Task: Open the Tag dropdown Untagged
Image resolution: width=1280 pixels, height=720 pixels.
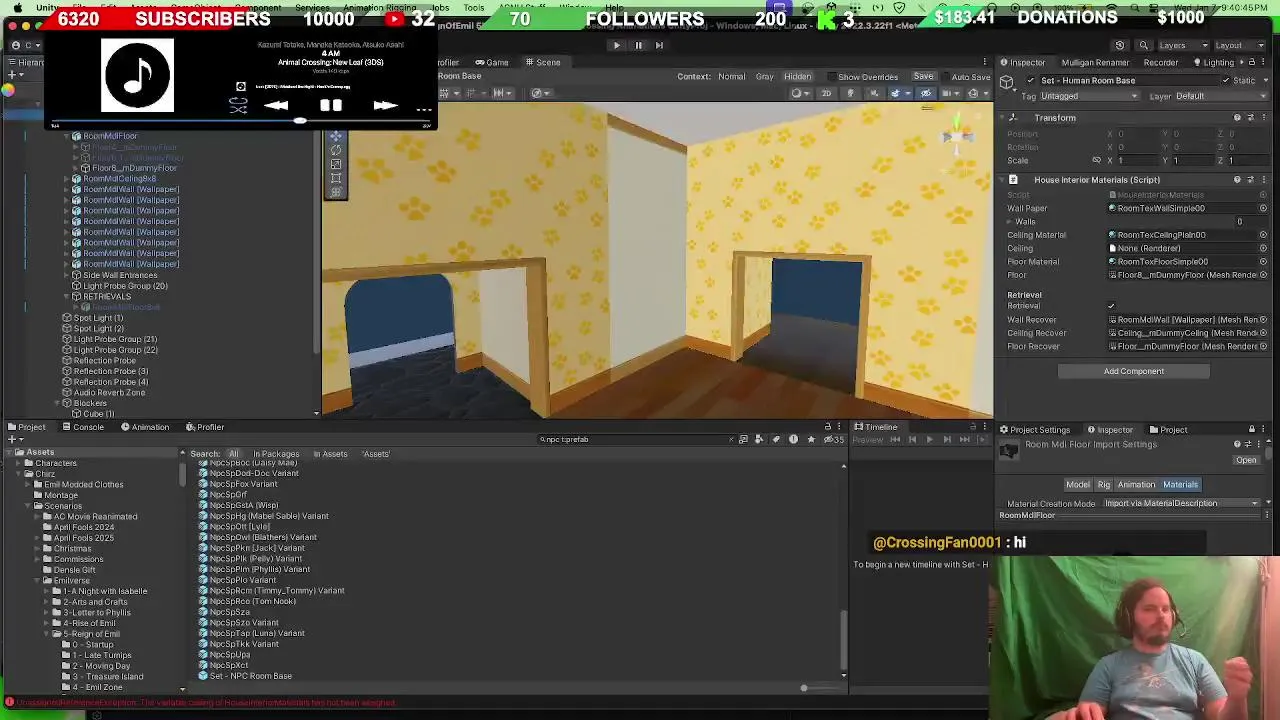Action: (1090, 96)
